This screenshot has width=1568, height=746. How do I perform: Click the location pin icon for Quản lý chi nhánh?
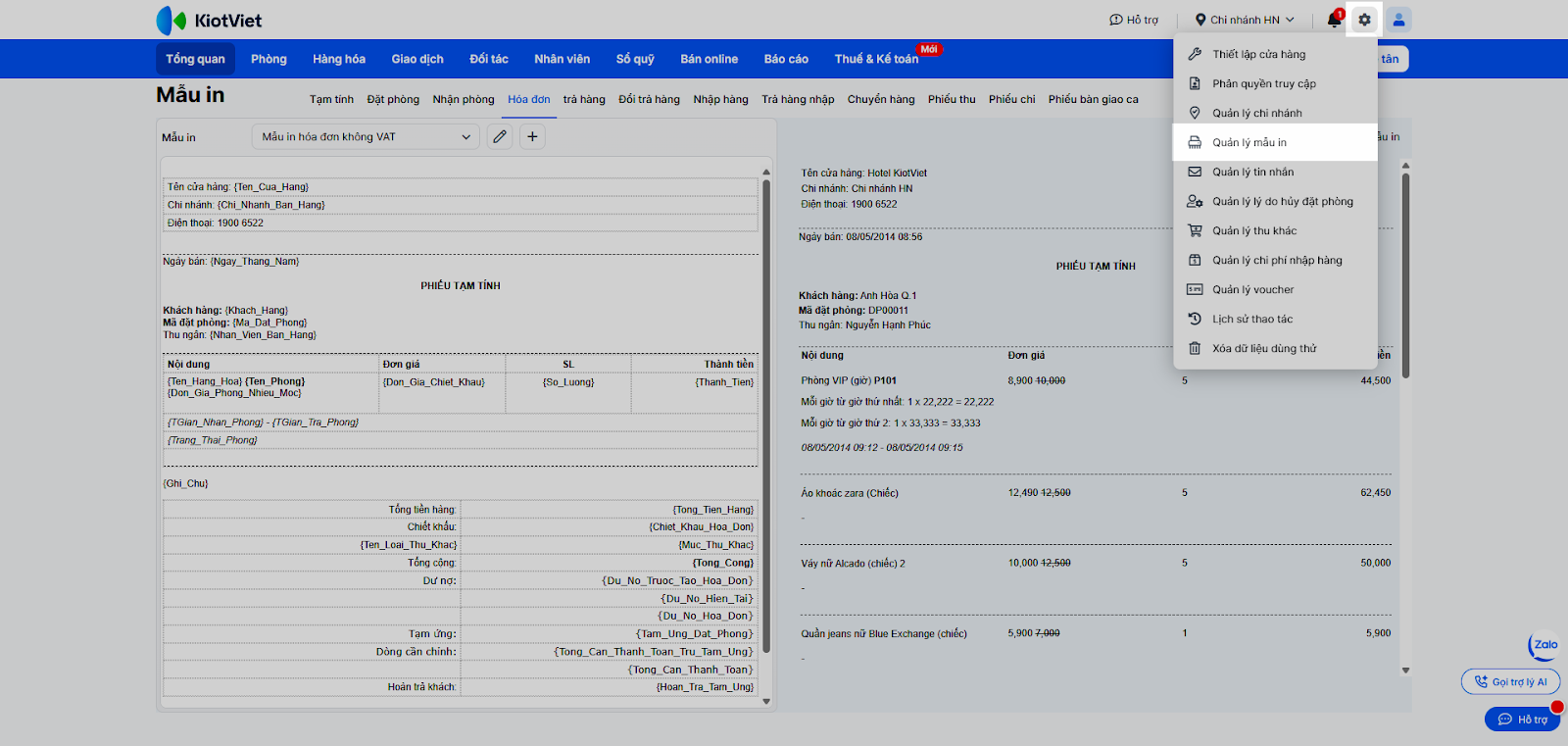point(1195,113)
